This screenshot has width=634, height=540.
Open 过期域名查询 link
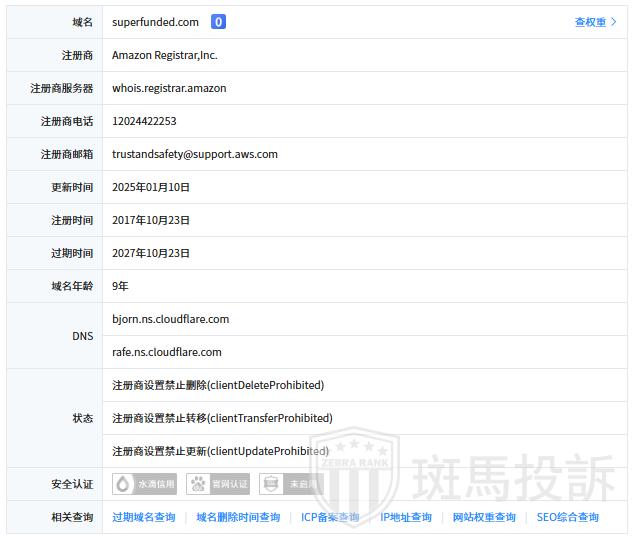click(143, 517)
